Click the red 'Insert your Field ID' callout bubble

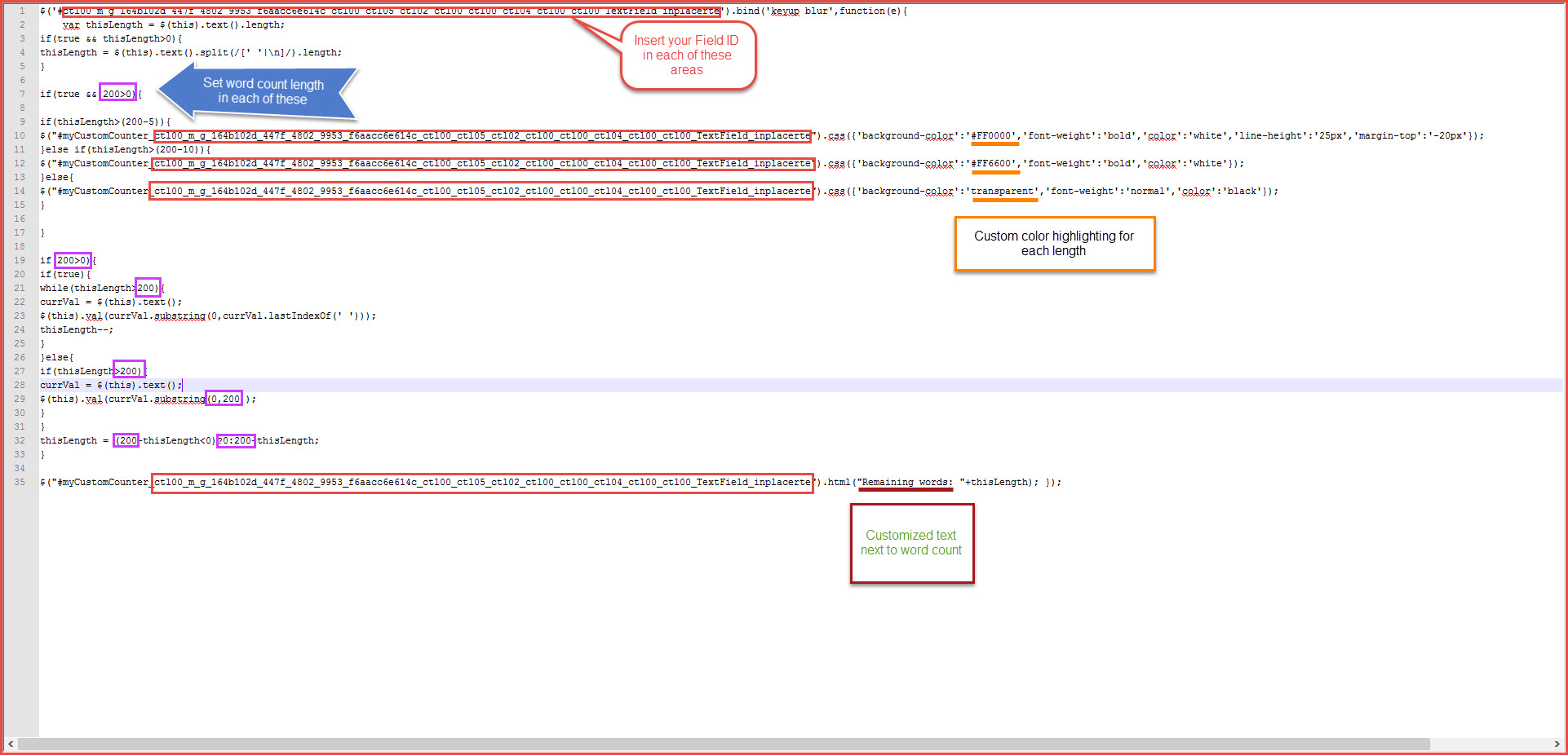click(x=687, y=55)
